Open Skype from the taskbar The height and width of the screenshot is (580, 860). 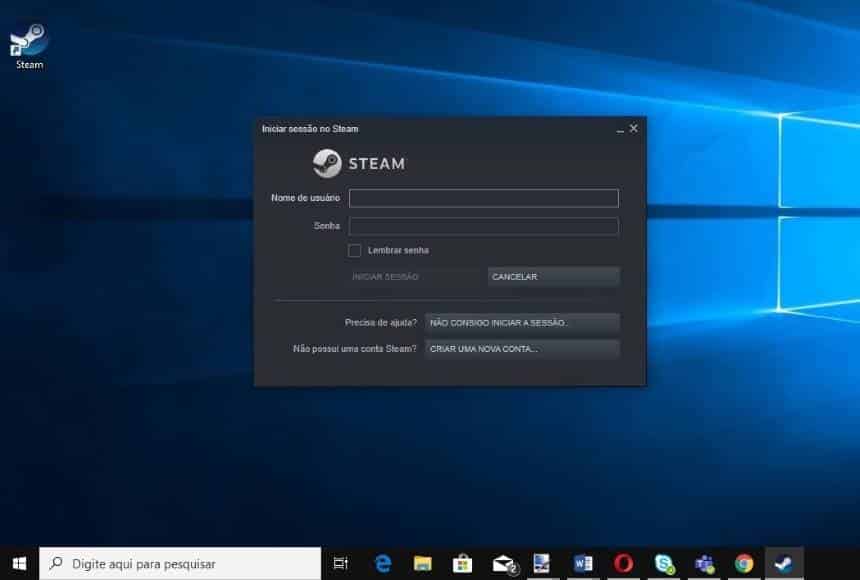pyautogui.click(x=664, y=564)
